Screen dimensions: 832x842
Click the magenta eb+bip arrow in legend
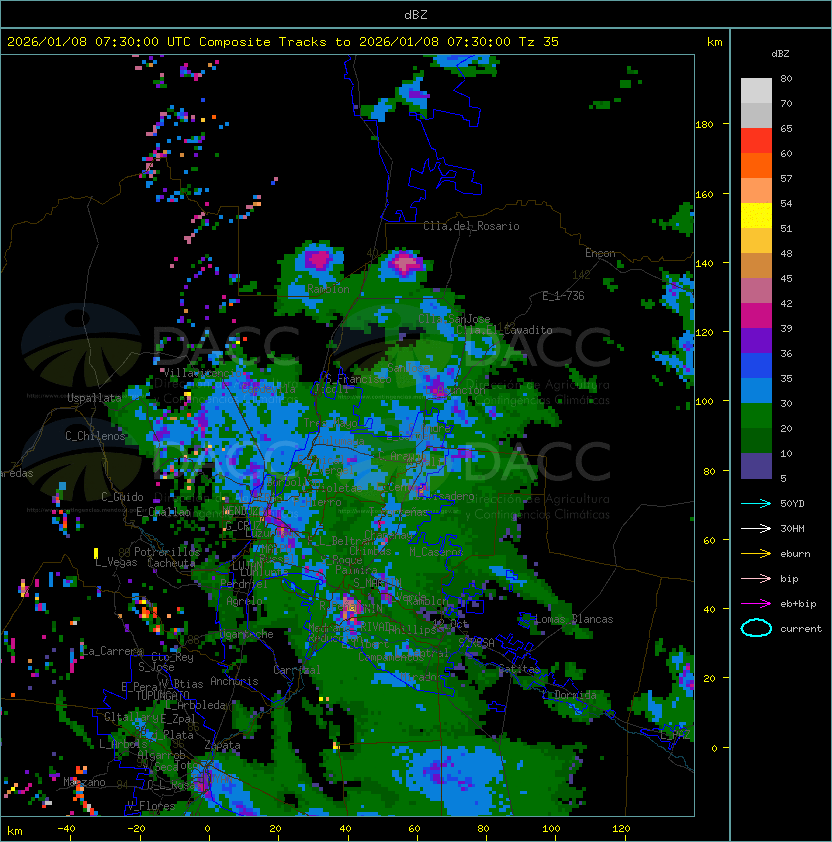[x=756, y=604]
